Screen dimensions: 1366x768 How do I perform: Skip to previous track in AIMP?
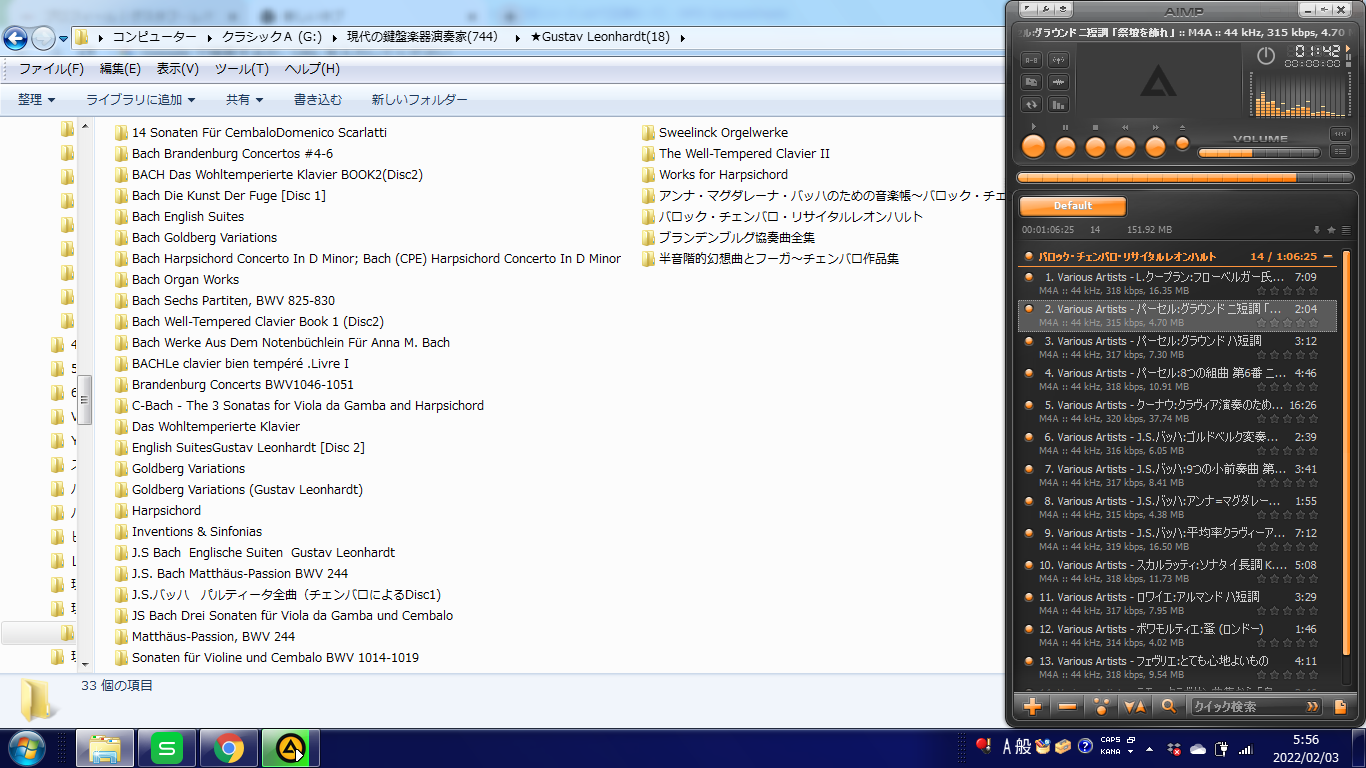[x=1125, y=147]
